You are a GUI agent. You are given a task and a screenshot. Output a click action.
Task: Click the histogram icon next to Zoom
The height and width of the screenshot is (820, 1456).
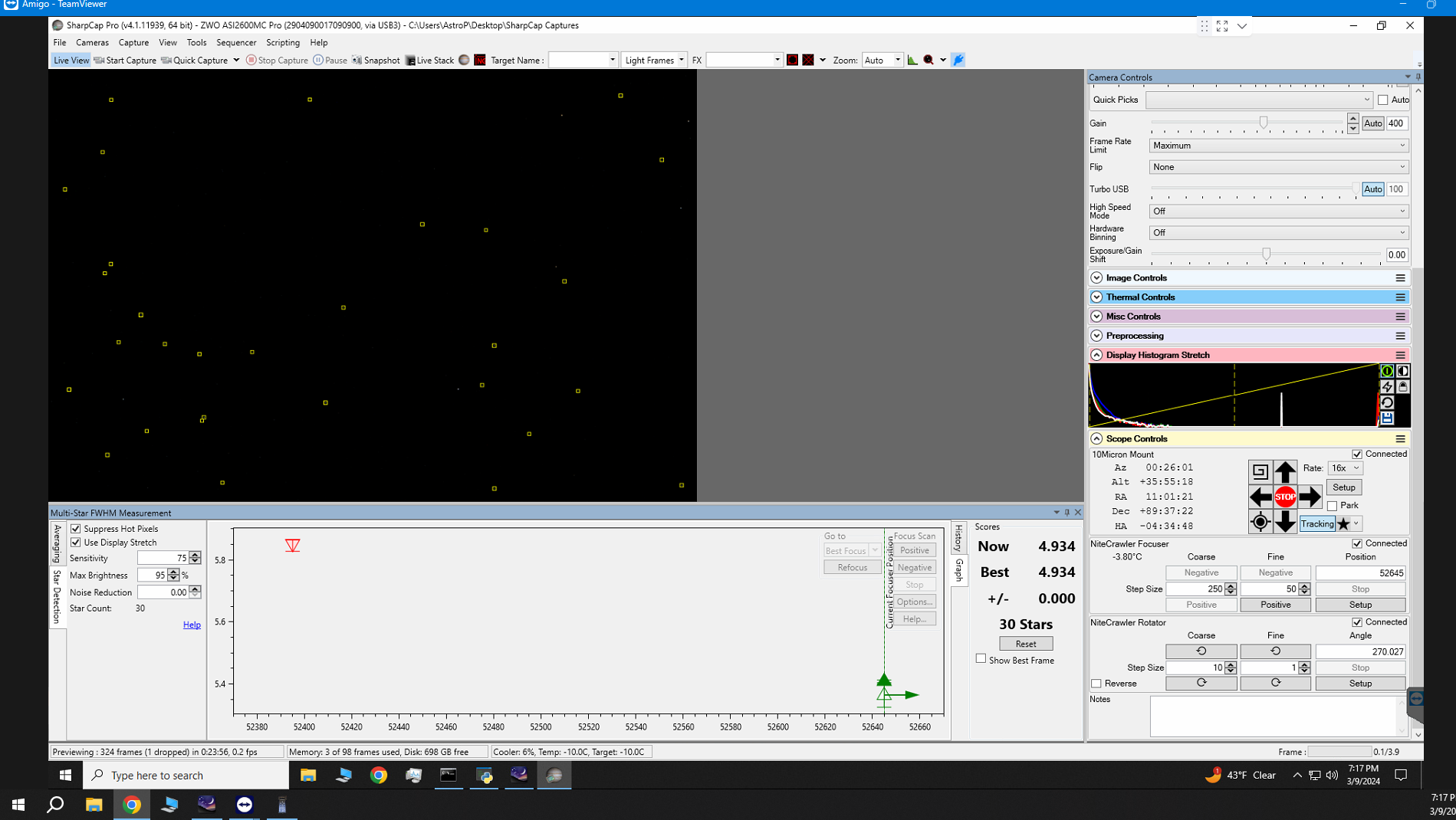(912, 60)
